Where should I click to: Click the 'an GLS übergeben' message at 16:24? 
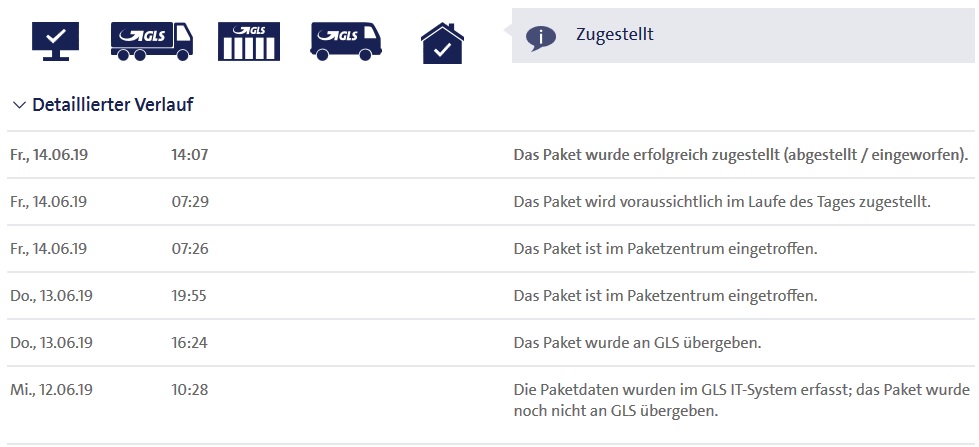click(x=637, y=343)
